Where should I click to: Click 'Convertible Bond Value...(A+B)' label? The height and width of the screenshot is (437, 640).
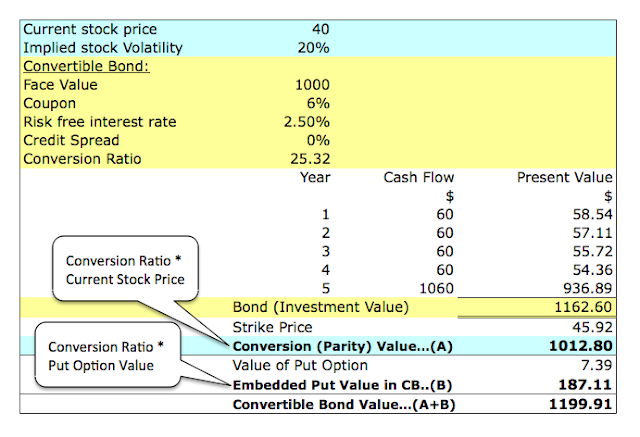click(344, 405)
